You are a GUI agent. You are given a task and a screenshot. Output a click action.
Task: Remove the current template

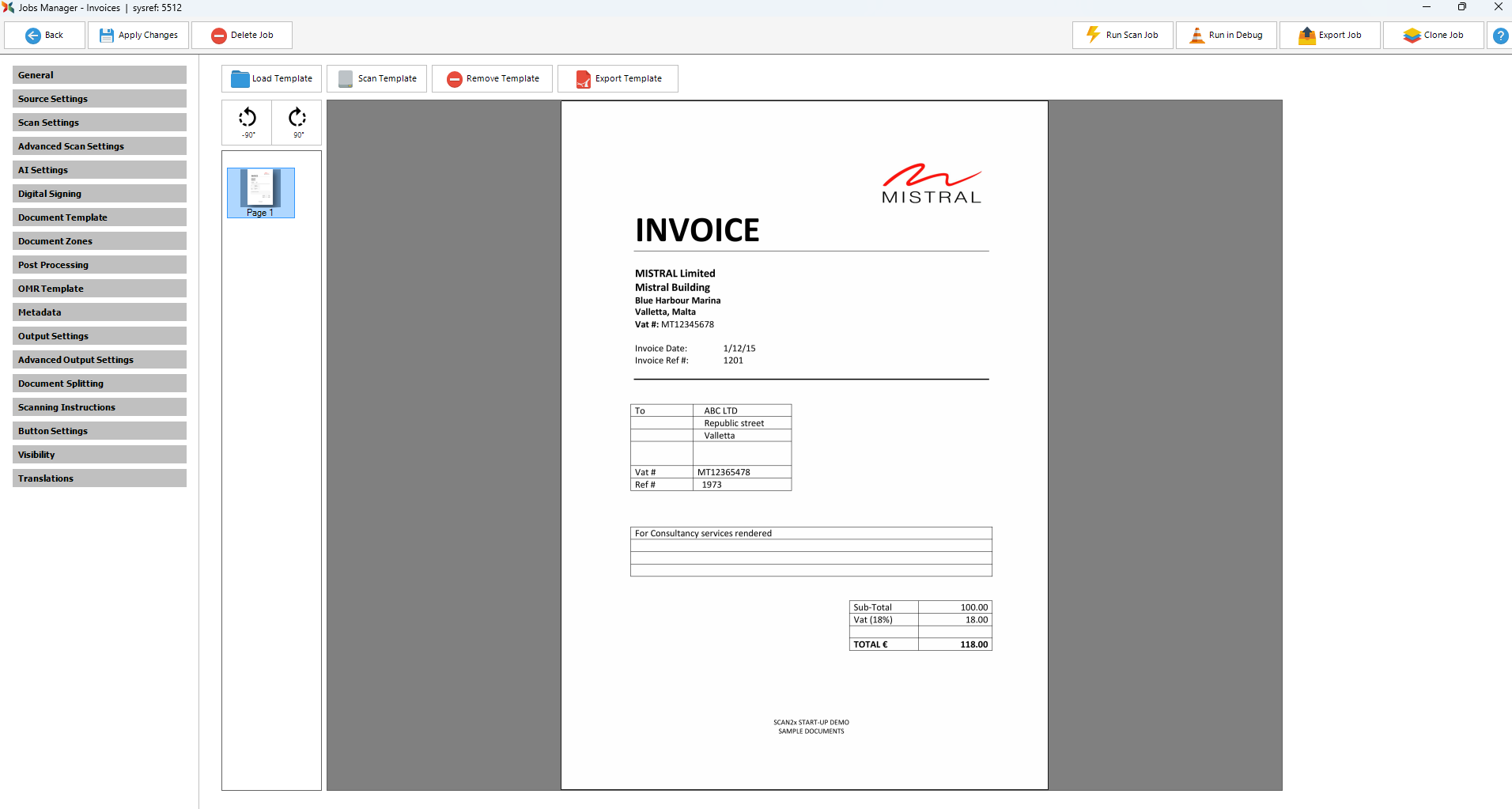492,79
